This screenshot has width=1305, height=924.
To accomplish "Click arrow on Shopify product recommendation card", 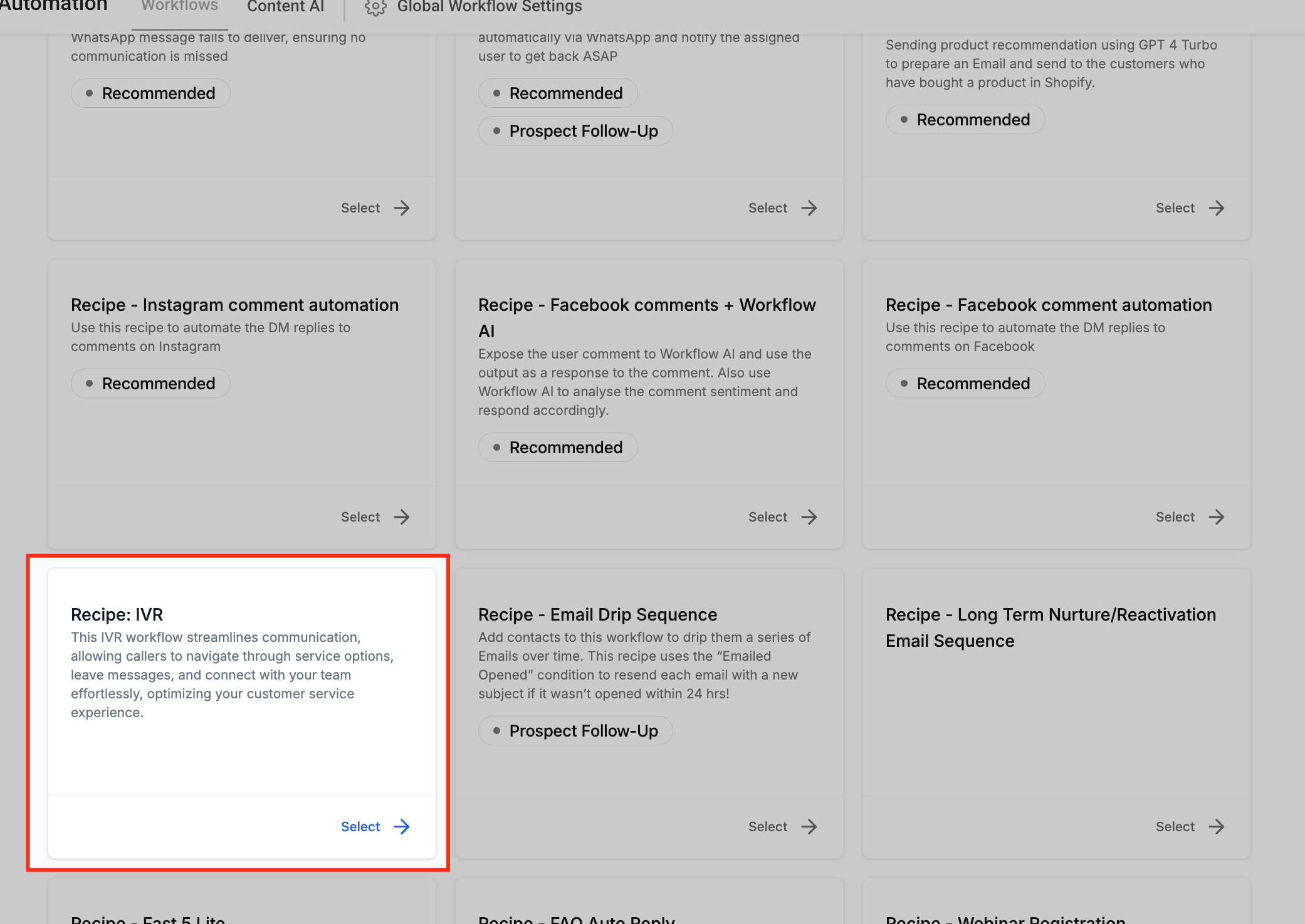I will coord(1217,207).
